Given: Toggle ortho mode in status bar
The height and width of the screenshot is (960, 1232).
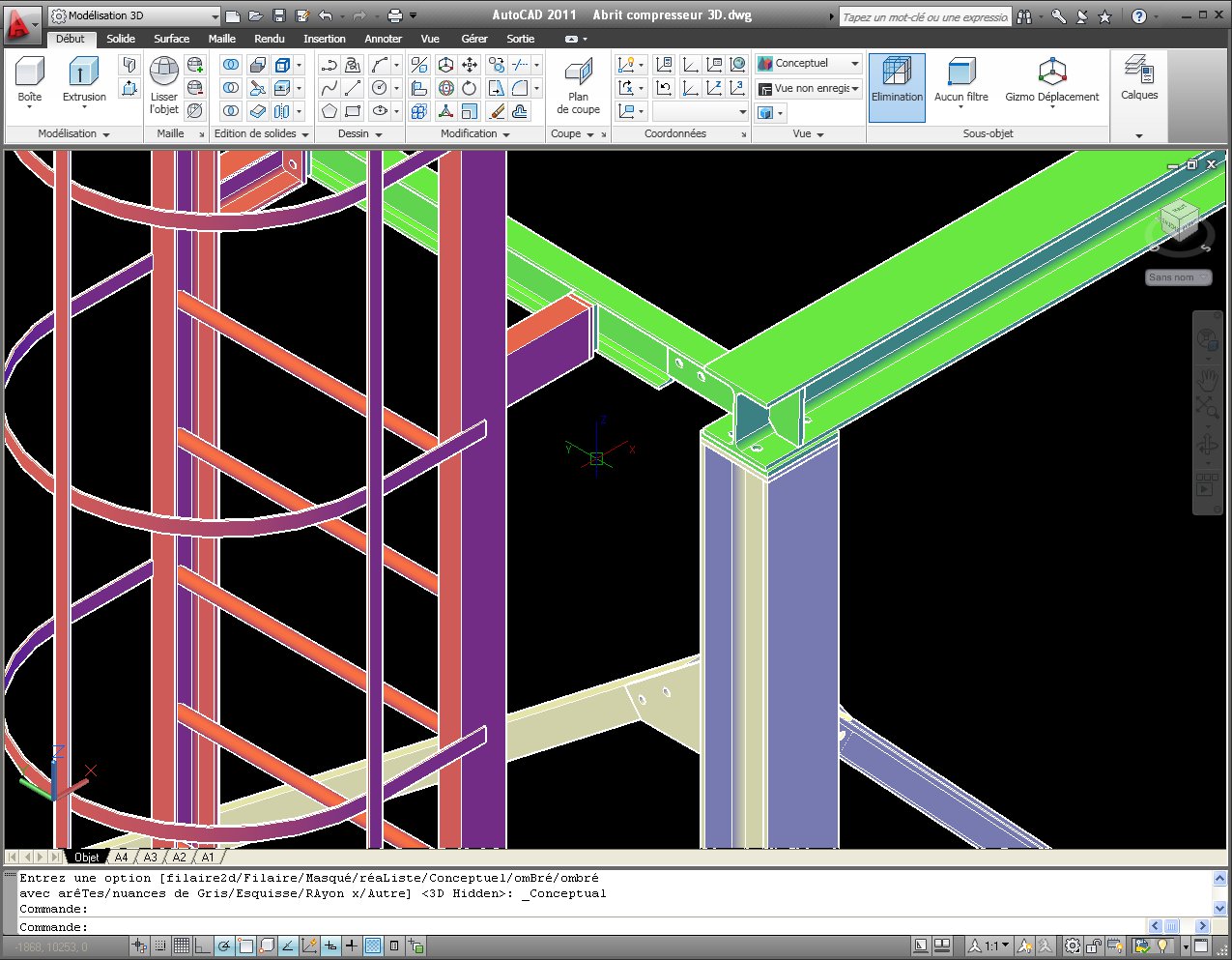Looking at the screenshot, I should 203,946.
